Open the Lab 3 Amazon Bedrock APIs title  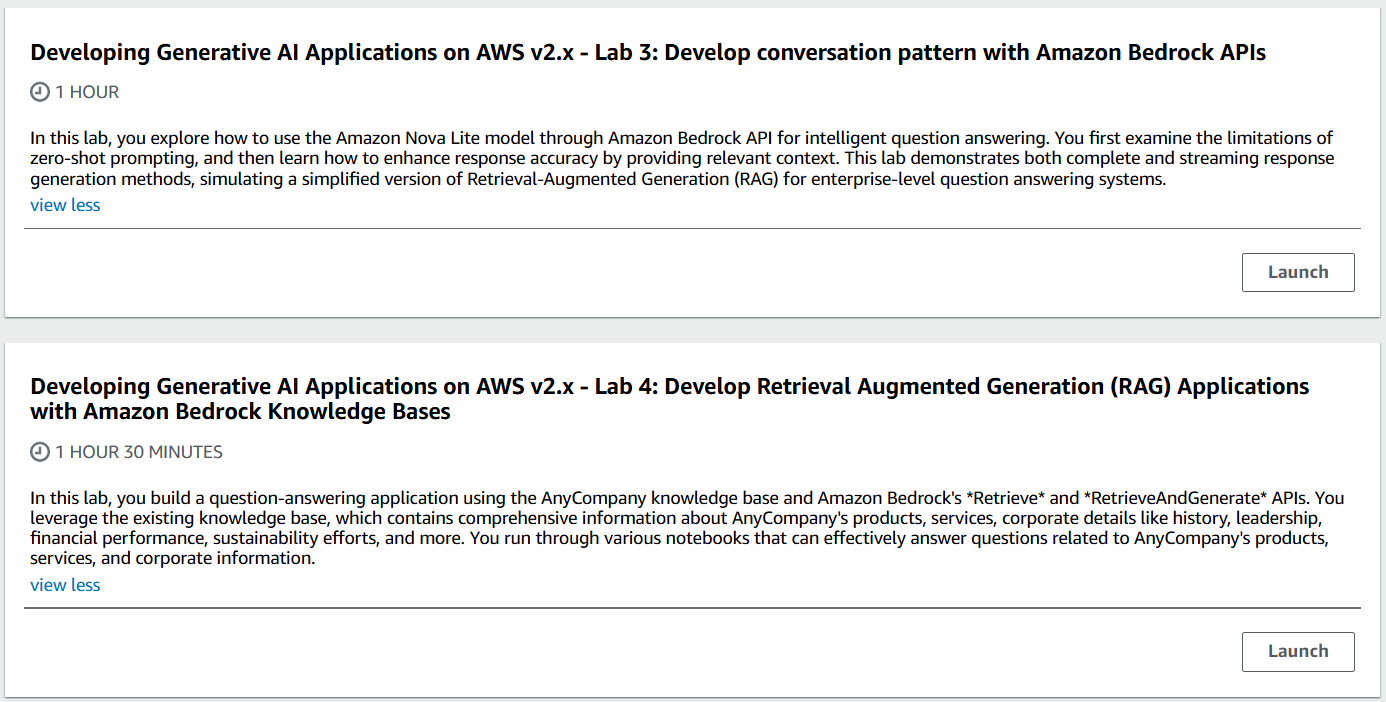coord(648,53)
